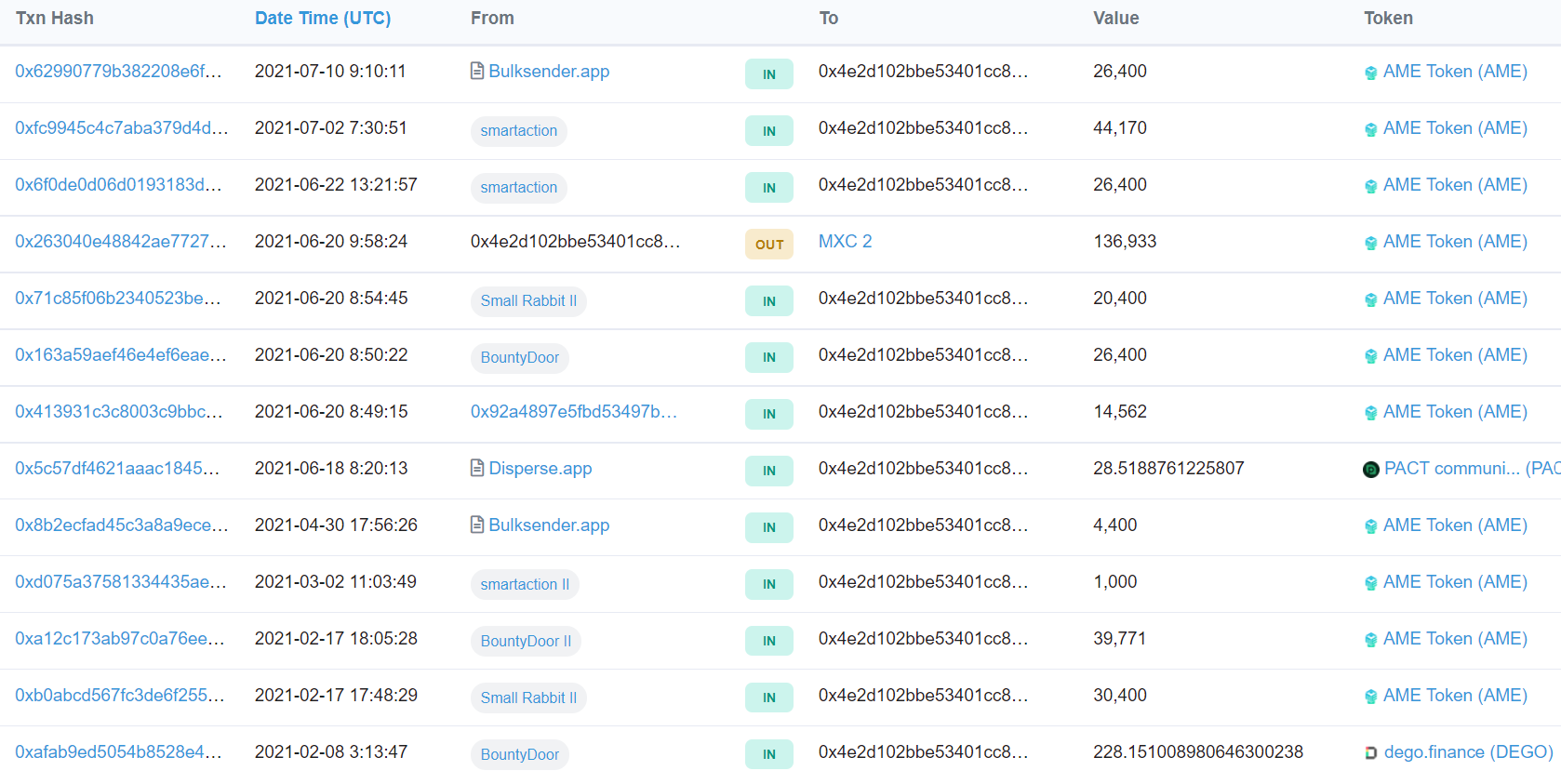Screen dimensions: 1561x784
Task: Click dego.finance token icon
Action: pos(1370,753)
